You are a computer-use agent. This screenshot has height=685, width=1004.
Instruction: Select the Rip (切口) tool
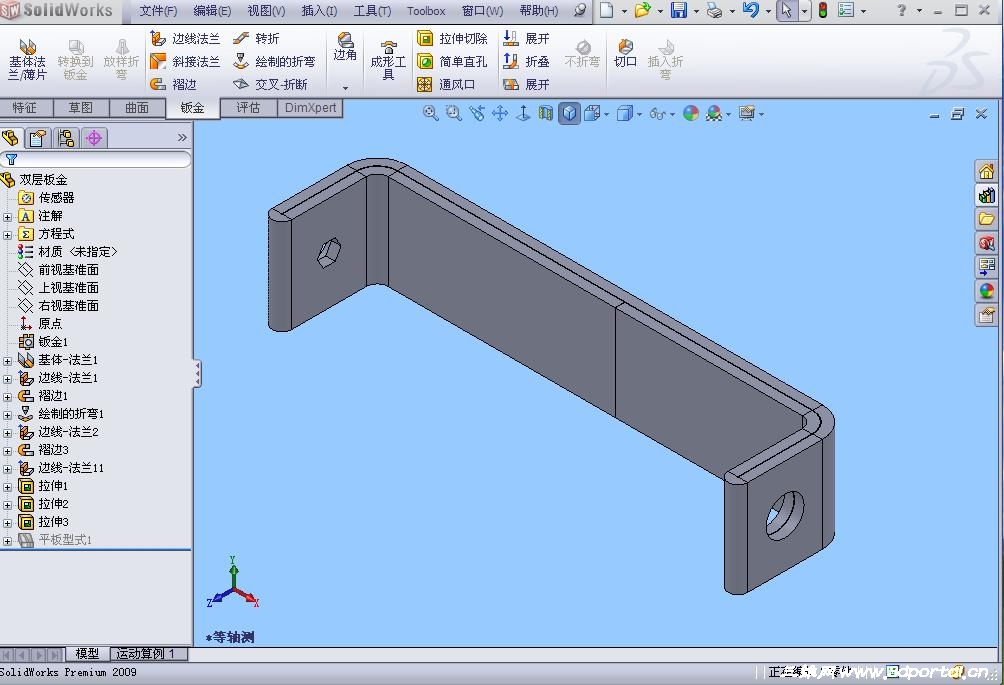click(x=625, y=54)
